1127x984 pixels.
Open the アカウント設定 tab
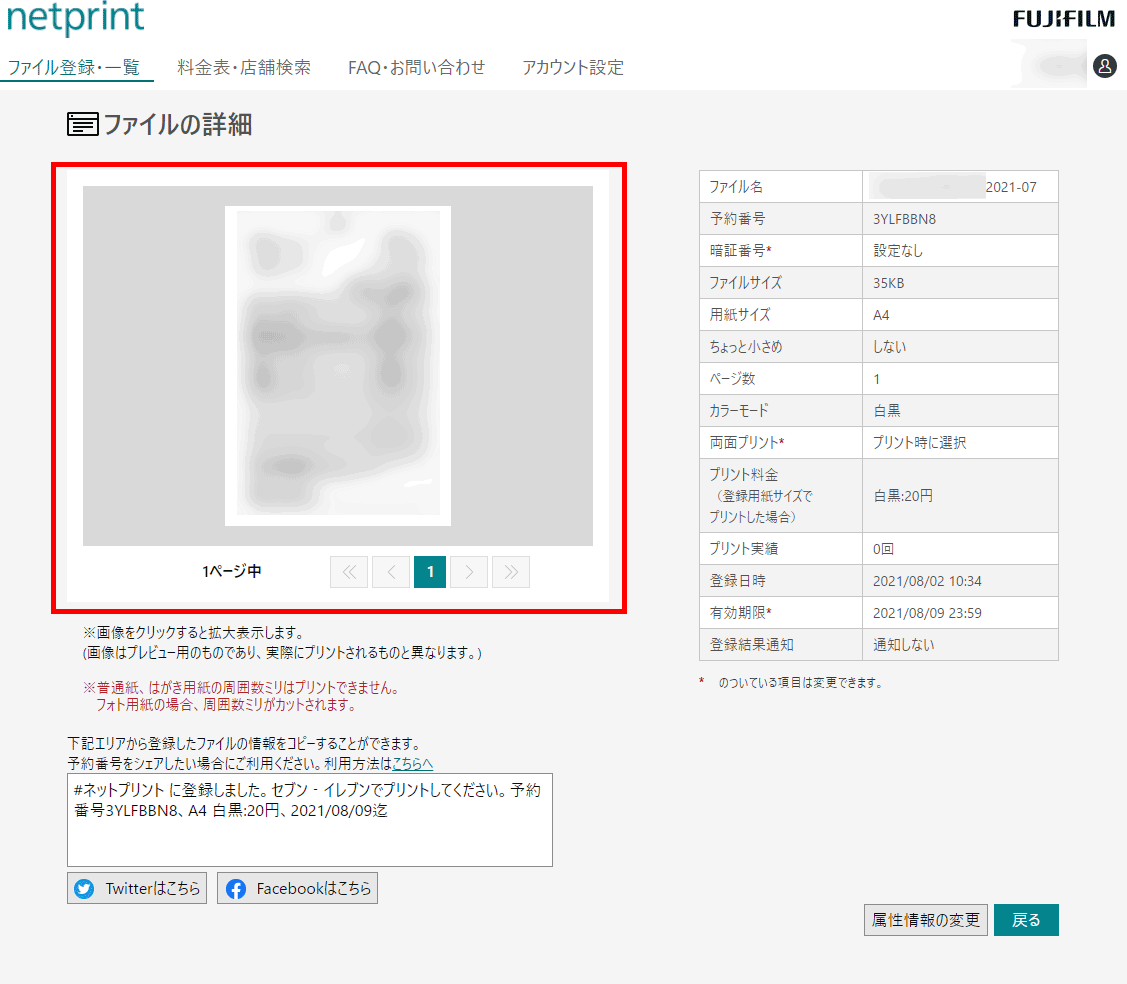tap(571, 67)
